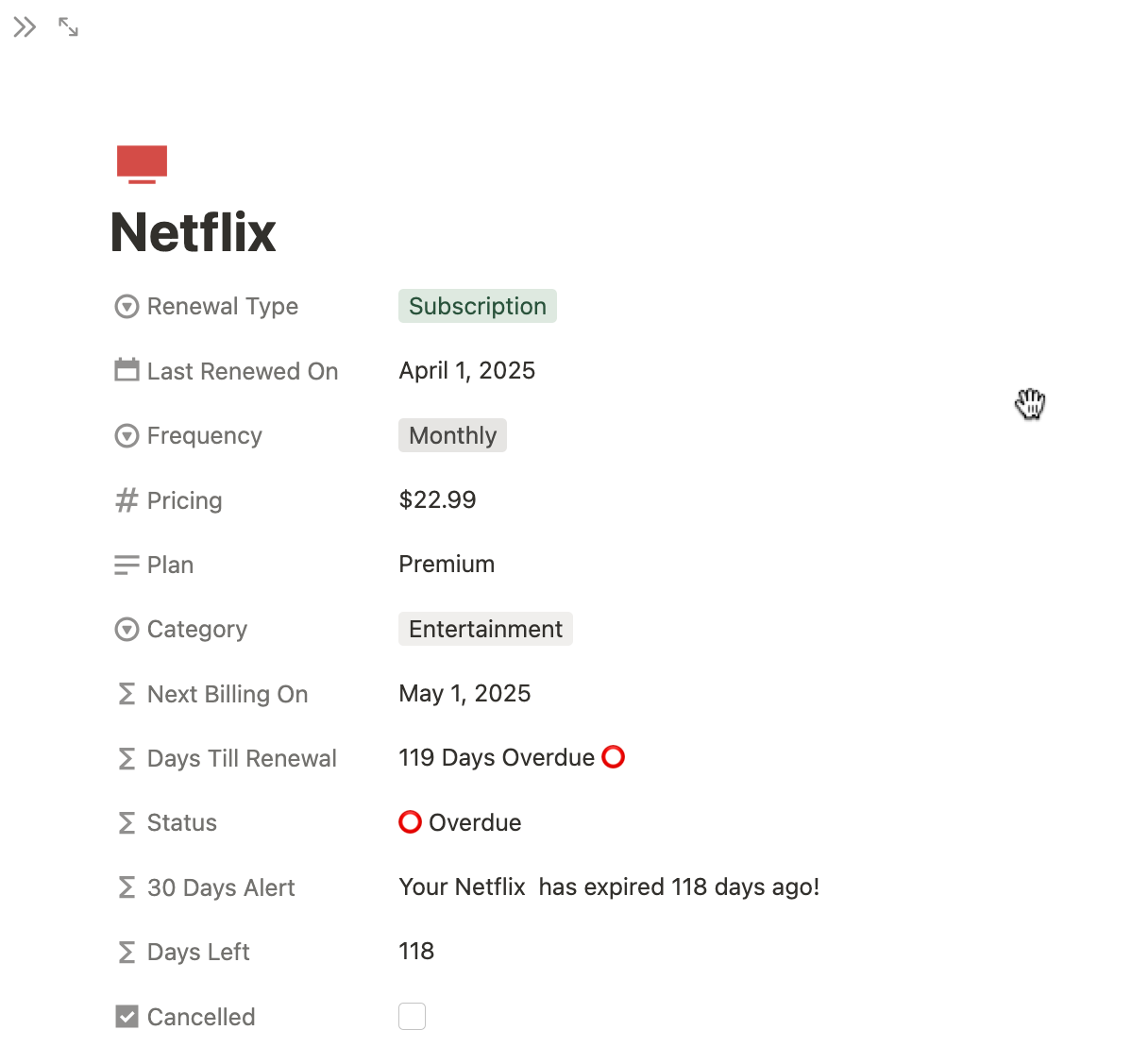Click the Netflix page title

click(x=193, y=232)
